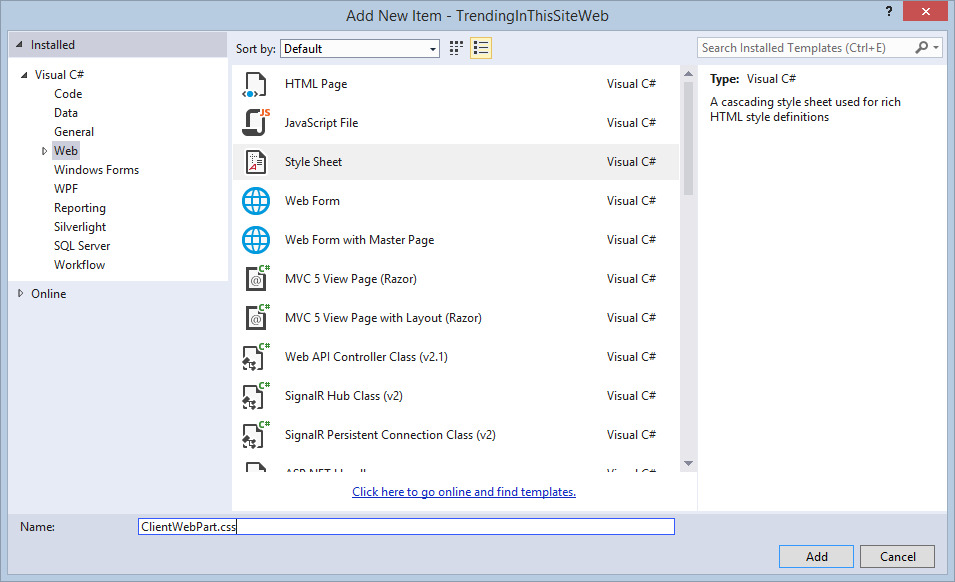Collapse the Installed section
Image resolution: width=955 pixels, height=582 pixels.
click(x=19, y=44)
